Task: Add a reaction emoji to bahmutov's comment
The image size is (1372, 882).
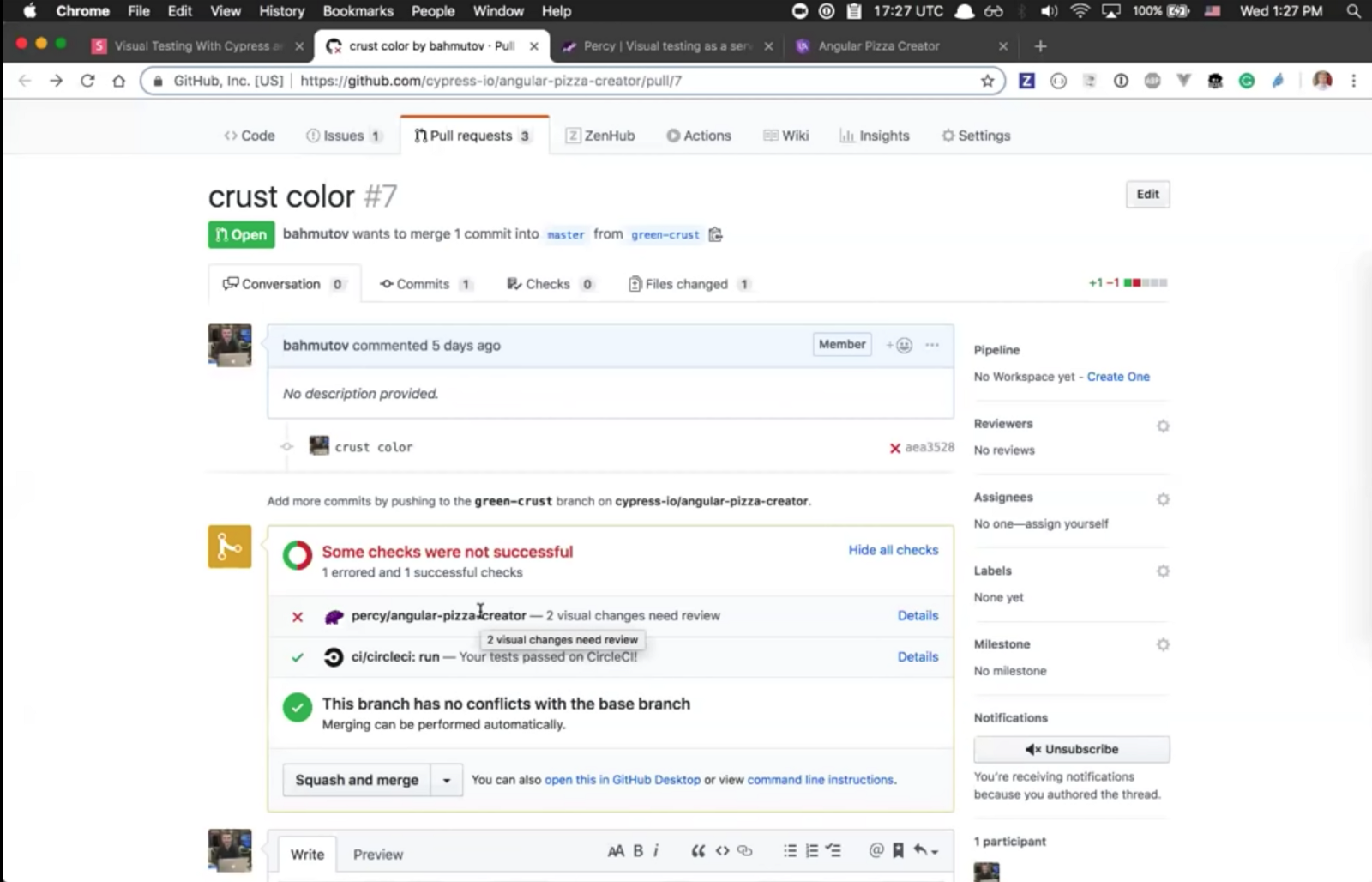Action: [x=899, y=345]
